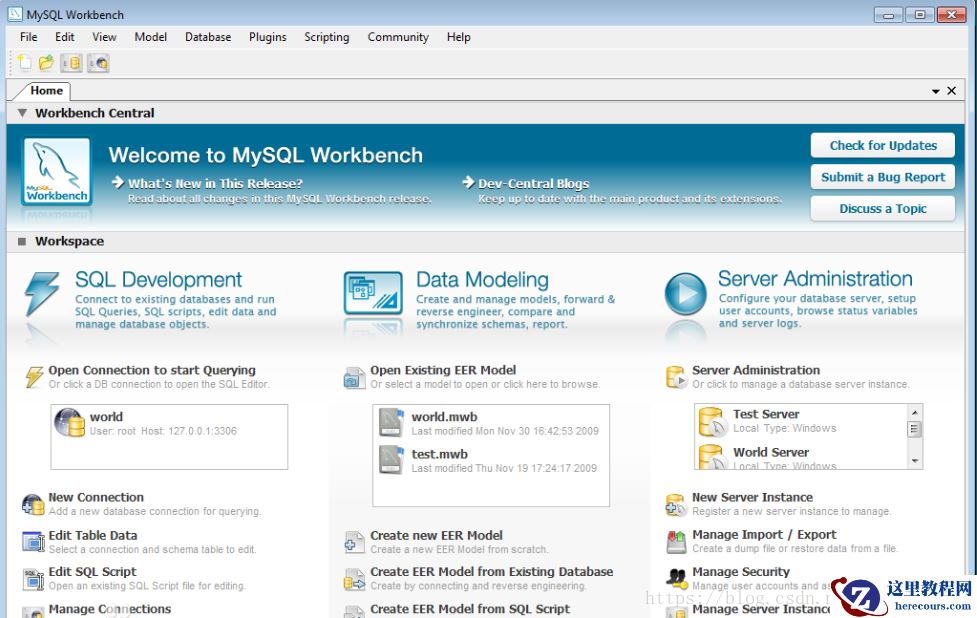
Task: Open the tab list dropdown arrow
Action: point(935,91)
